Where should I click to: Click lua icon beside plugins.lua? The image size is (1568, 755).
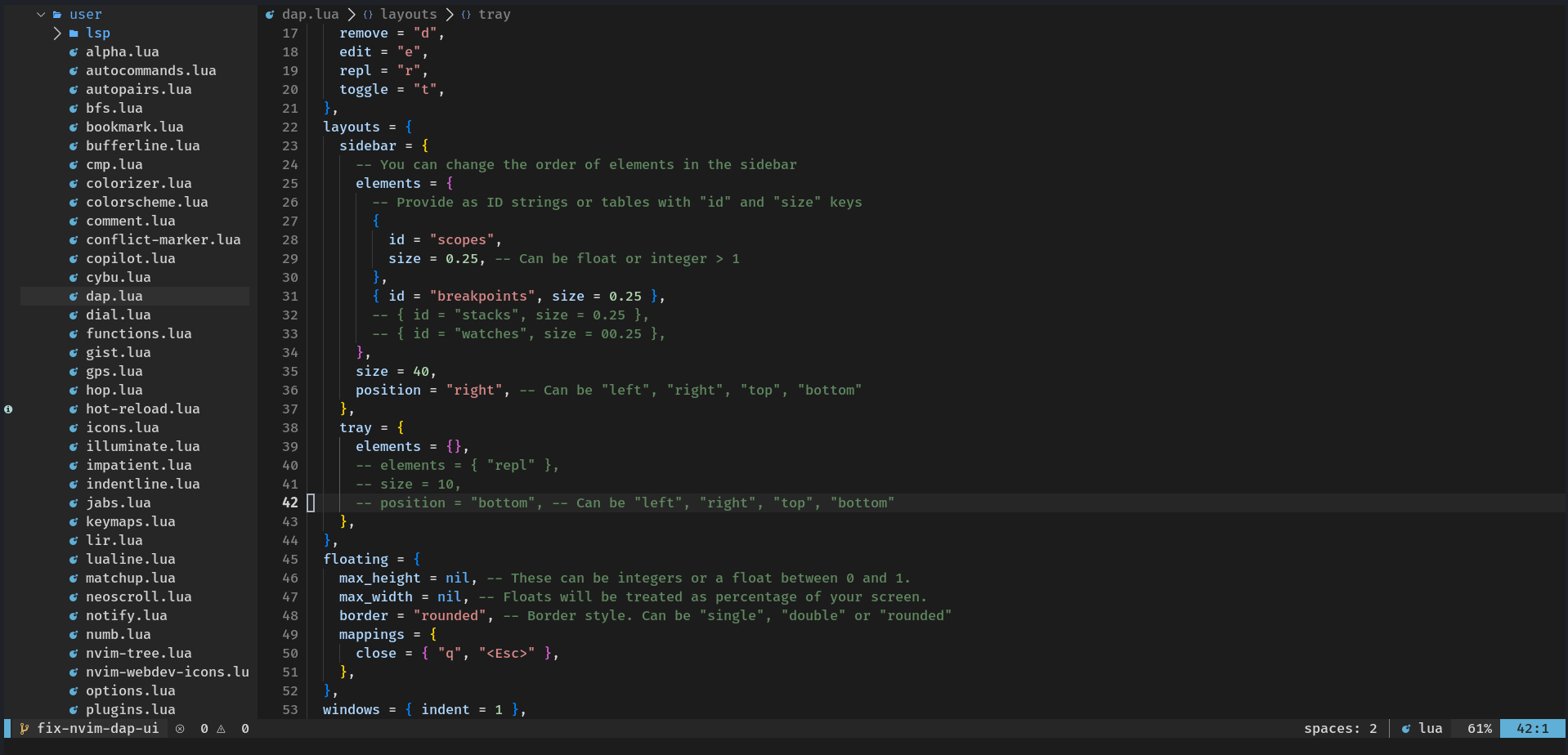point(74,710)
